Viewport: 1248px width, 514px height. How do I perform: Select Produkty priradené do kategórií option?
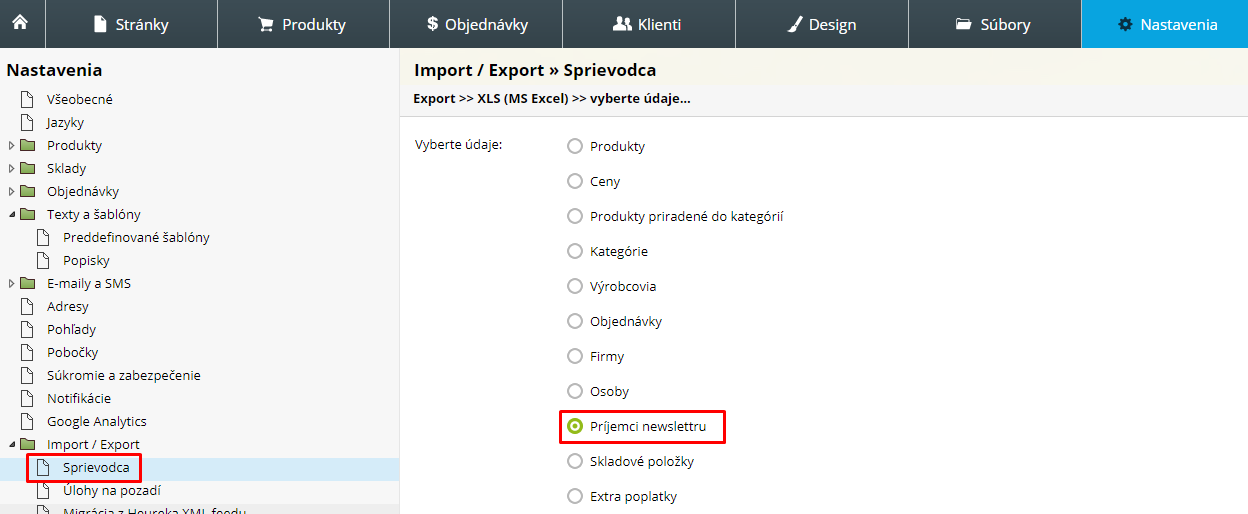[575, 216]
